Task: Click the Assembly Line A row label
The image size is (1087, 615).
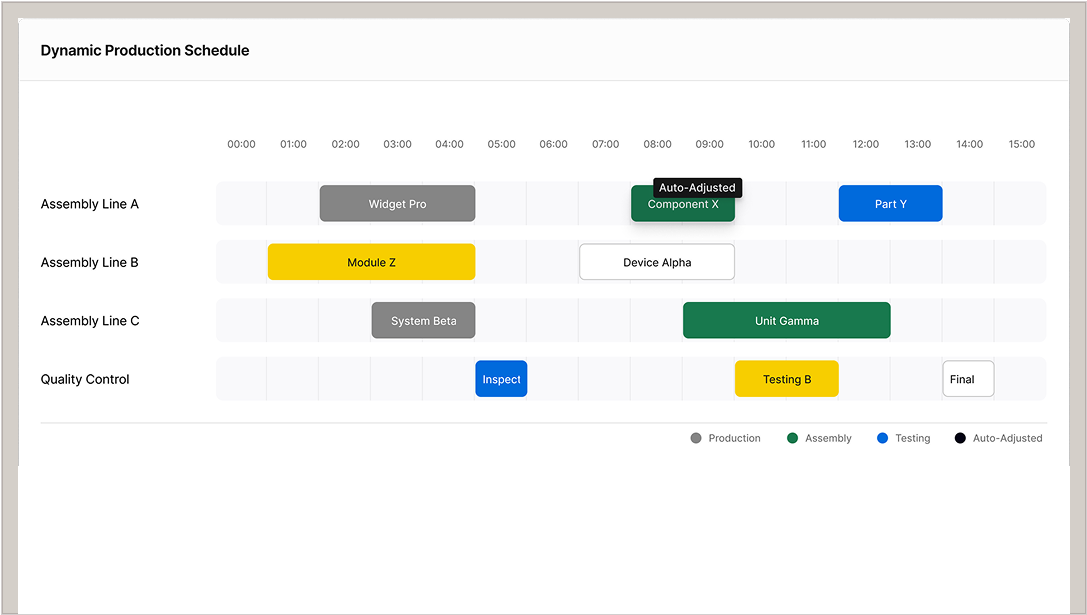Action: point(90,204)
